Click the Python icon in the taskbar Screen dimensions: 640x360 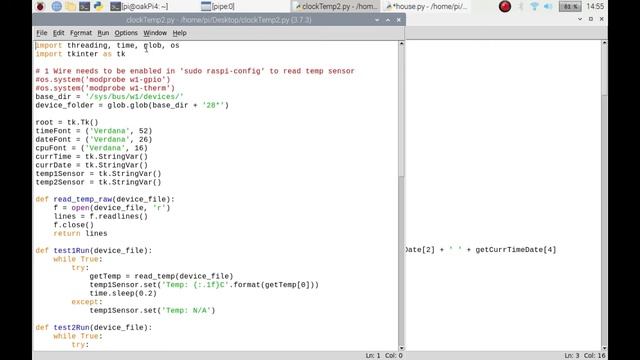pos(98,6)
